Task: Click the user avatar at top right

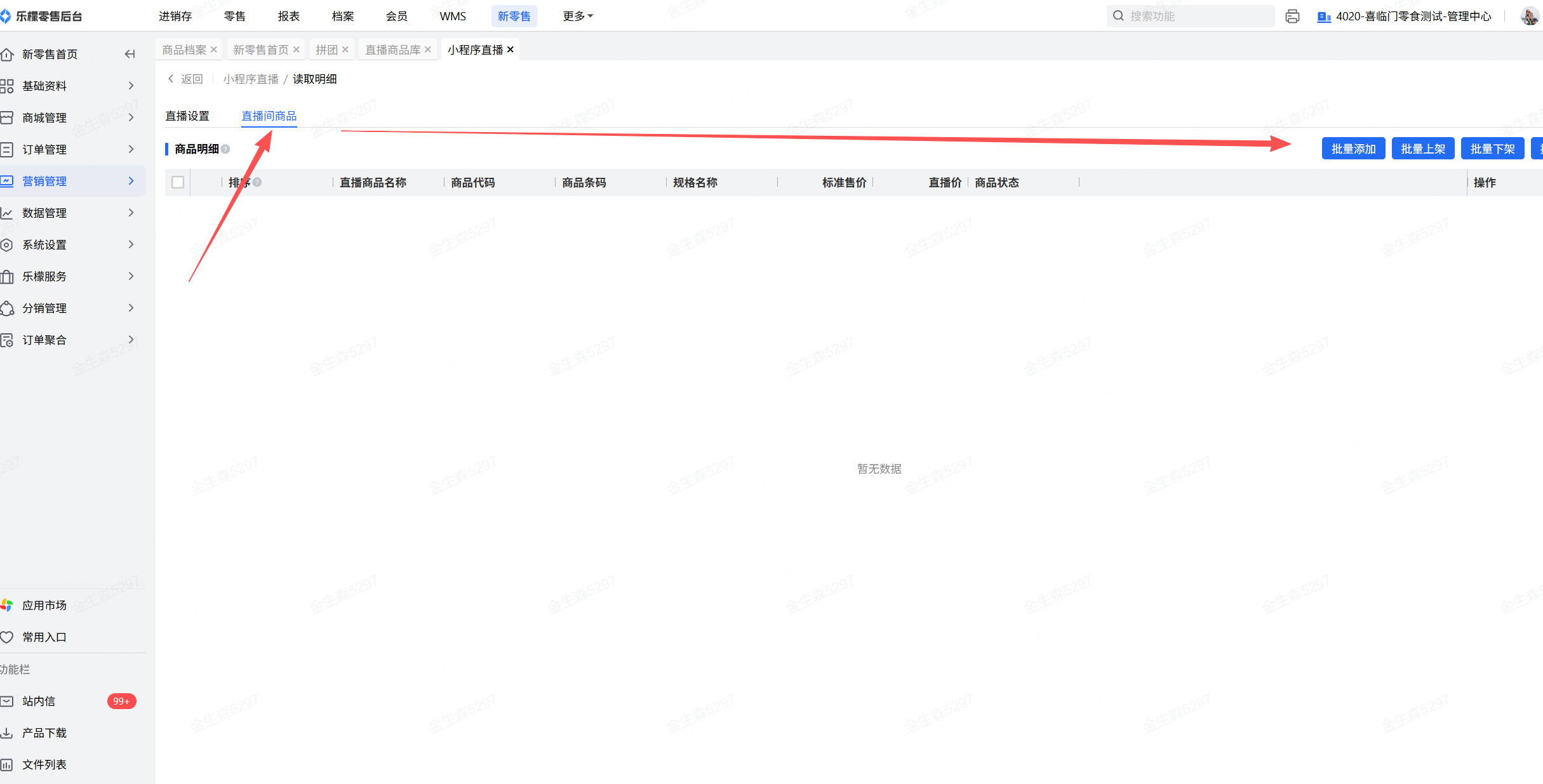Action: (1529, 17)
